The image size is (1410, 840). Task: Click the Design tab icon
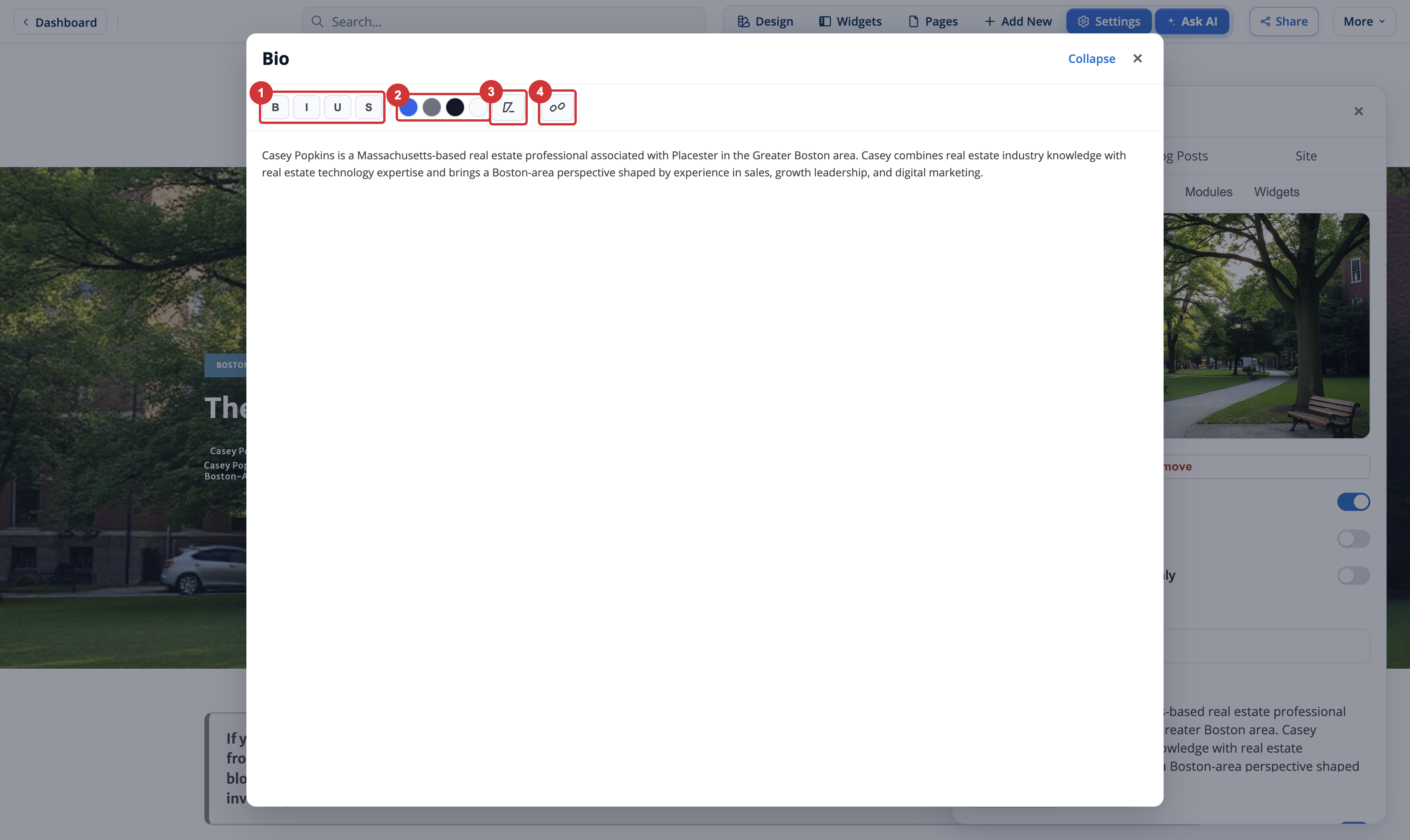click(x=743, y=21)
